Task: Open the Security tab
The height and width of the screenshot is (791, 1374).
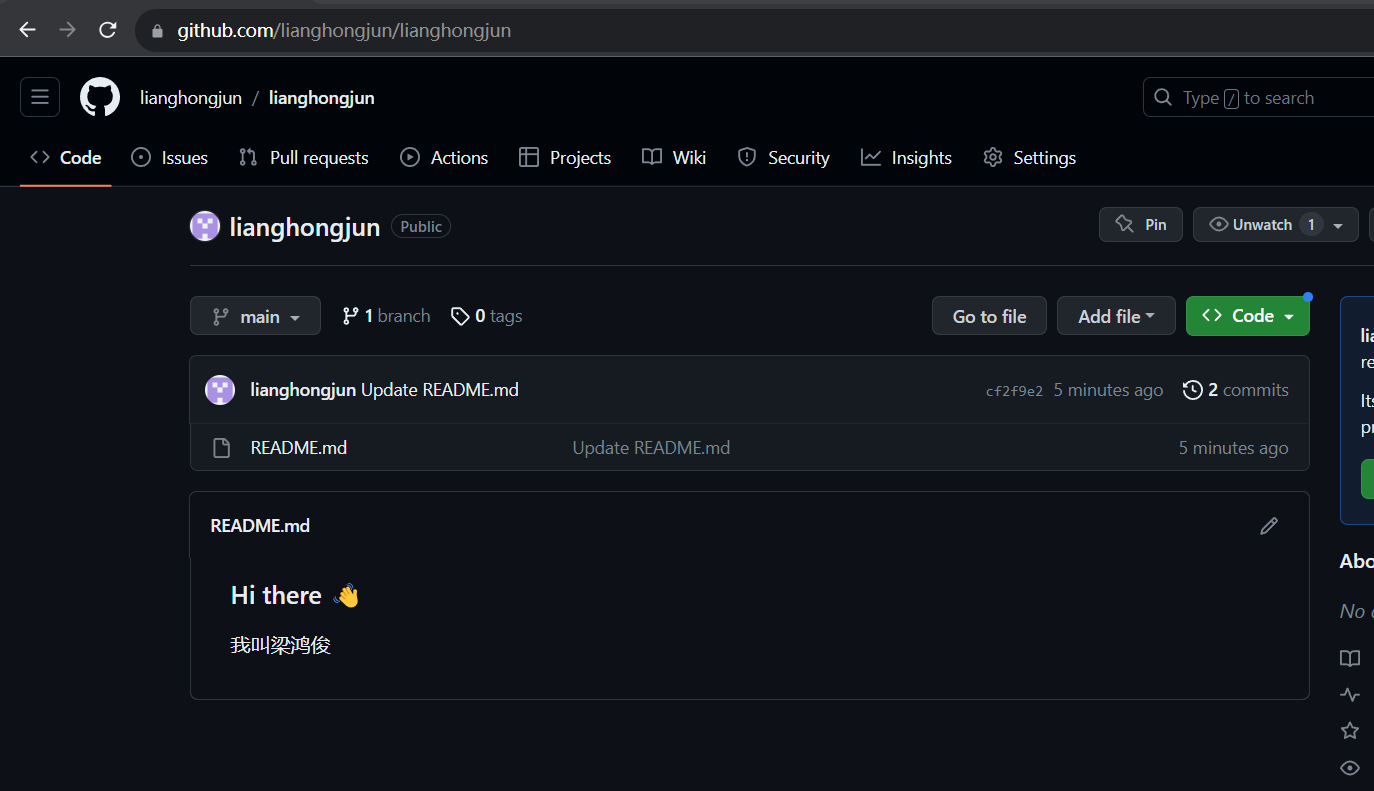Action: tap(783, 158)
